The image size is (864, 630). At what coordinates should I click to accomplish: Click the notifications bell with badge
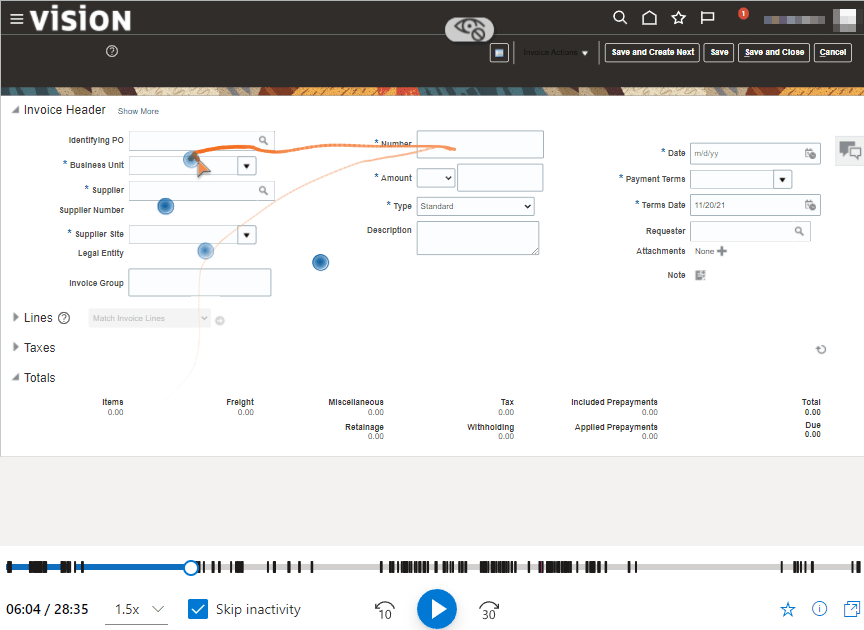741,16
